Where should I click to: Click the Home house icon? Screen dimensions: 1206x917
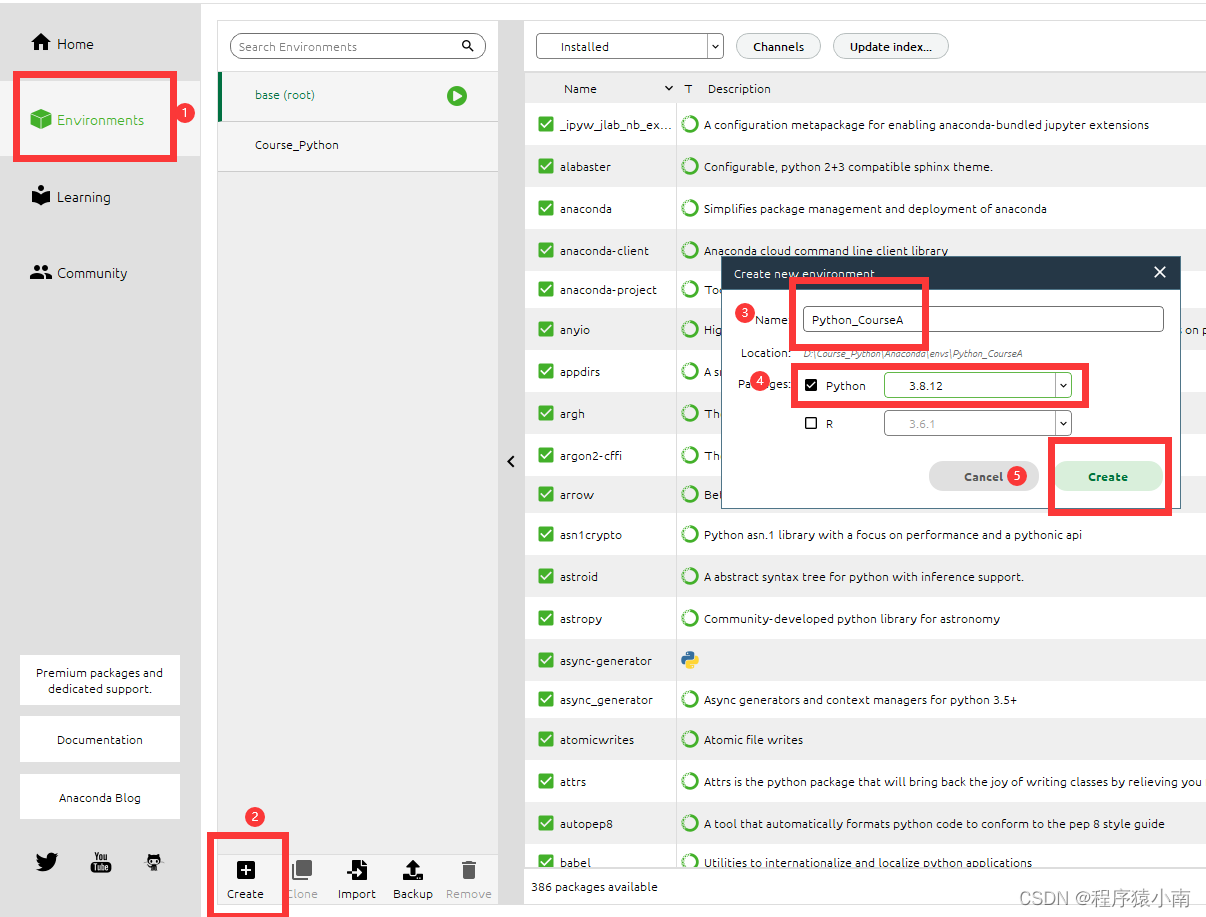pyautogui.click(x=41, y=43)
